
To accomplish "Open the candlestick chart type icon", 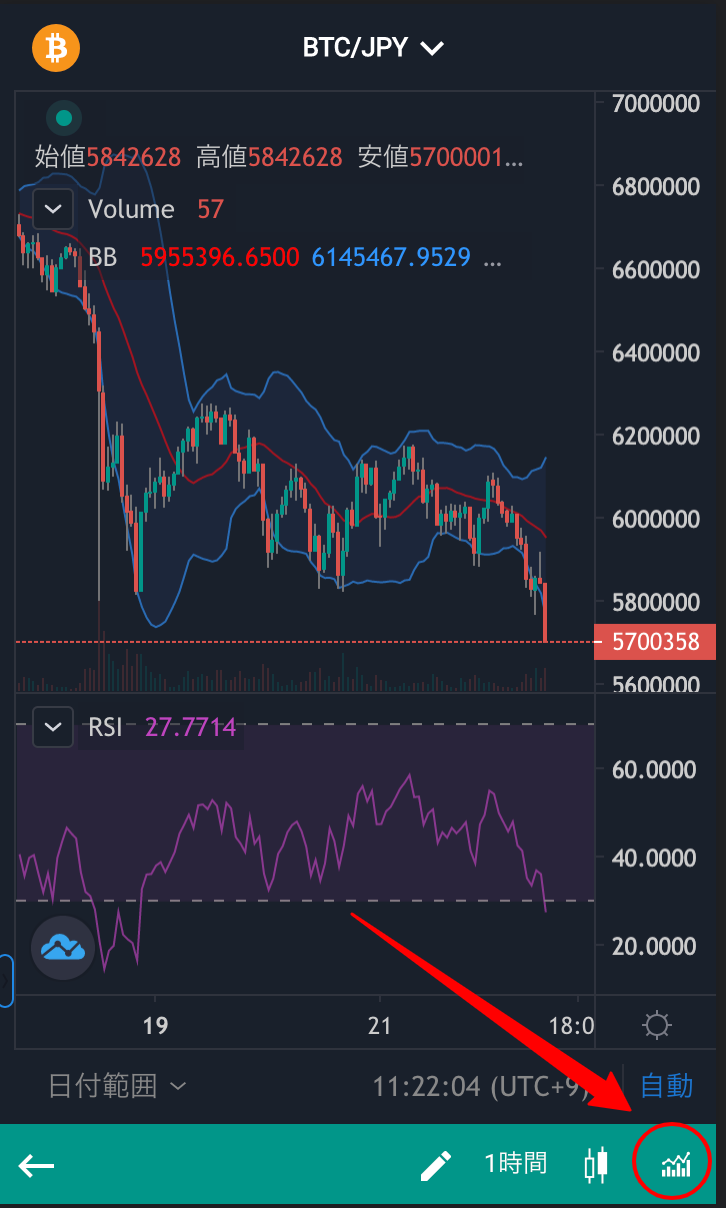I will coord(596,1164).
